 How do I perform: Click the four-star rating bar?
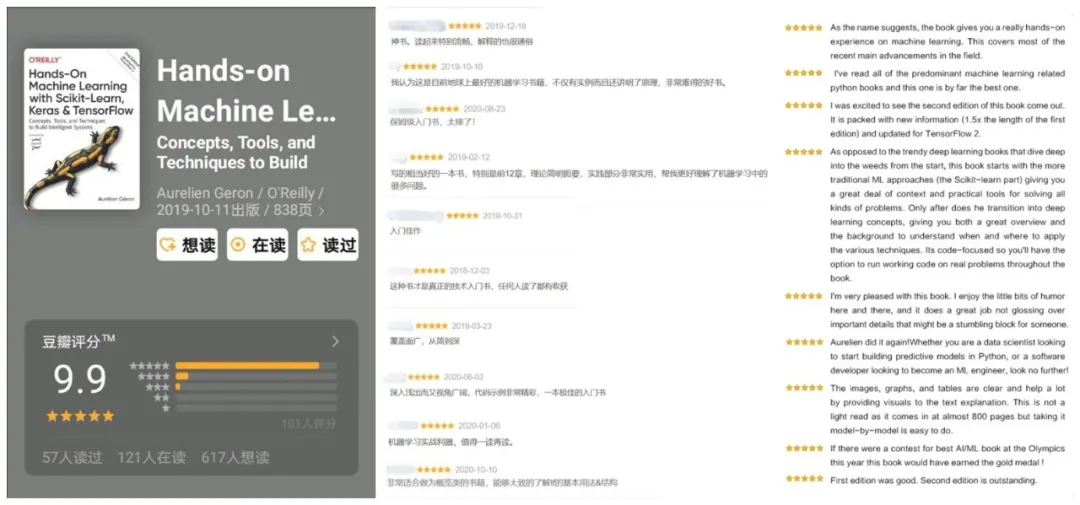(256, 376)
